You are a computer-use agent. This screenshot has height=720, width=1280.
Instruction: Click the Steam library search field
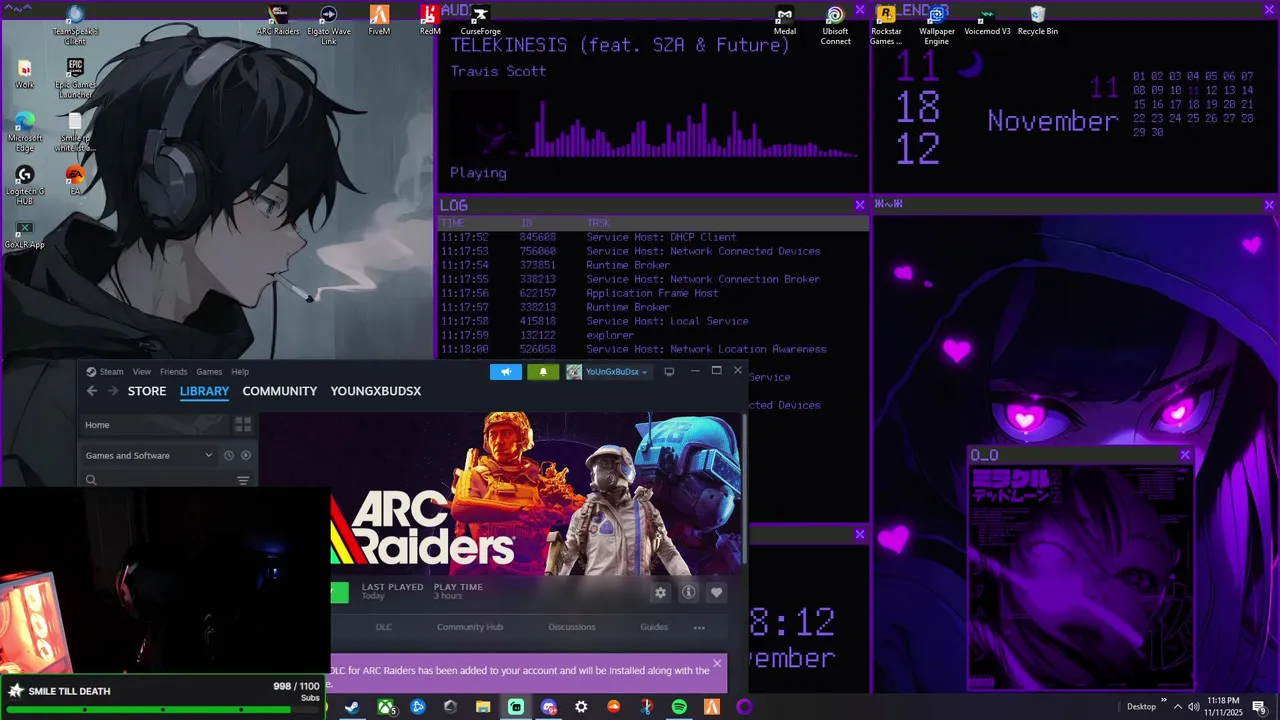point(160,480)
